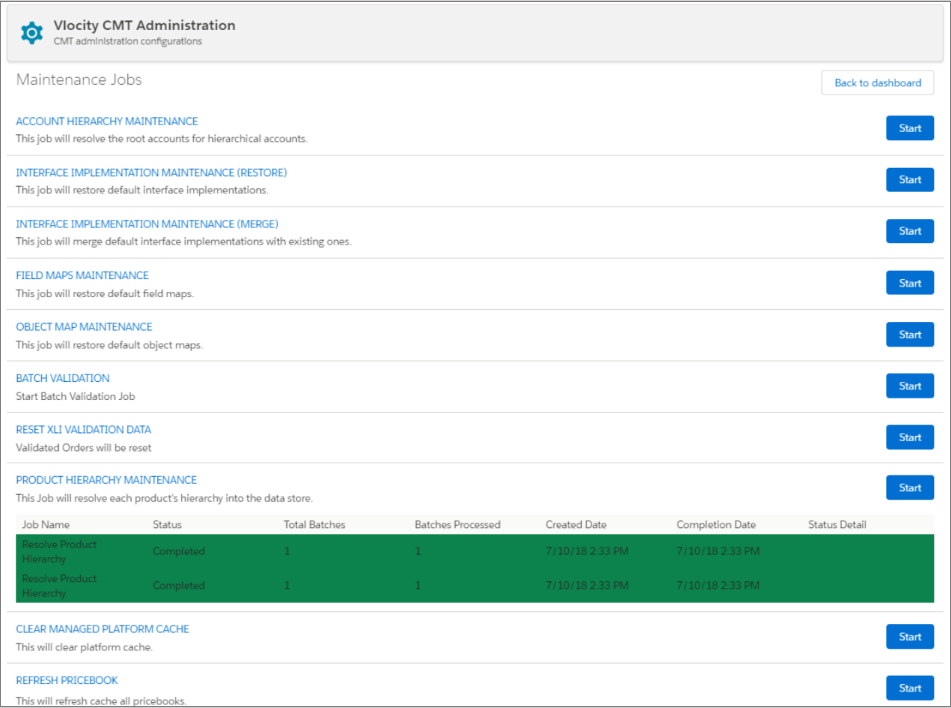The height and width of the screenshot is (708, 951).
Task: Start Interface Implementation Maintenance (Merge) job
Action: point(910,231)
